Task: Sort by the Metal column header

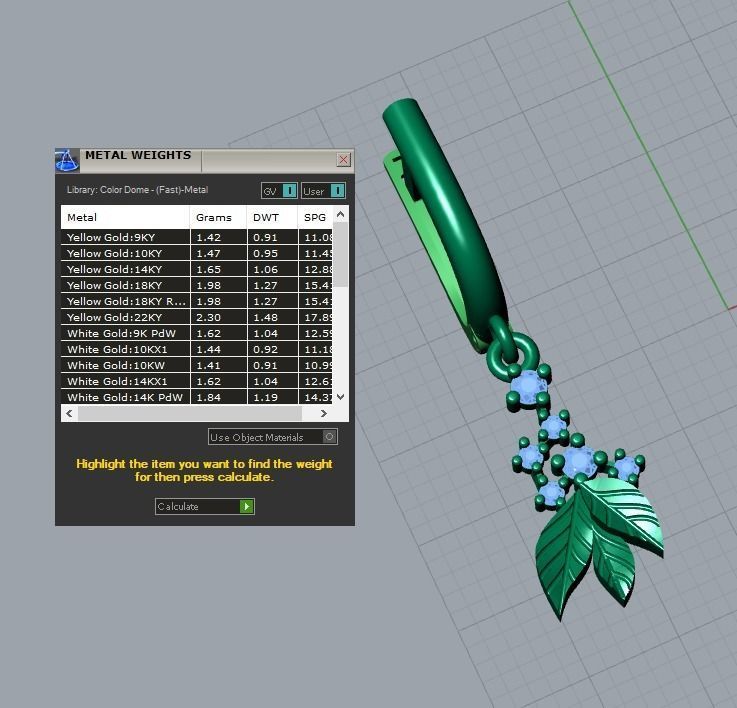Action: (x=125, y=217)
